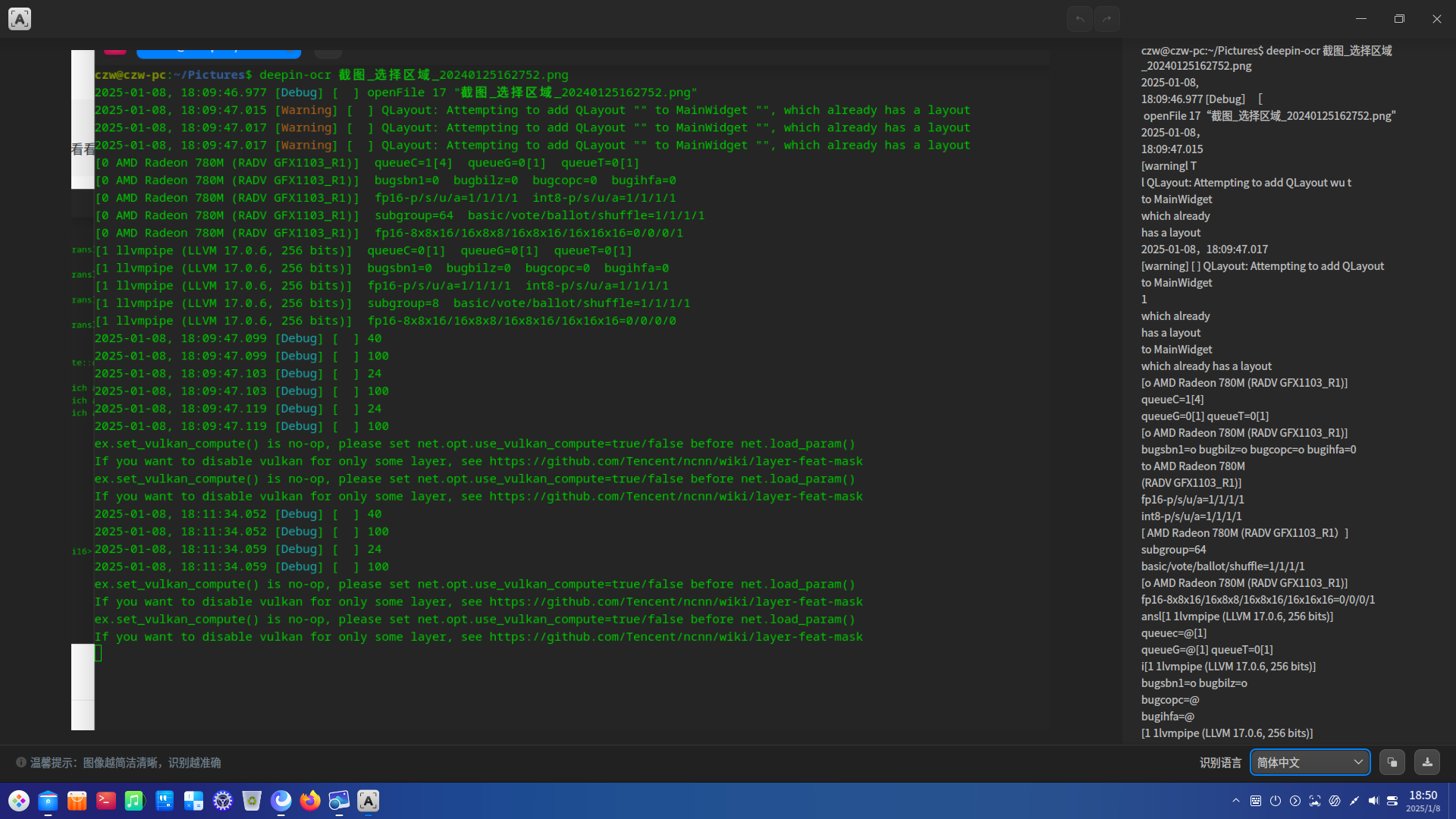Viewport: 1456px width, 819px height.
Task: Click the plug icon in the tray
Action: (x=1354, y=801)
